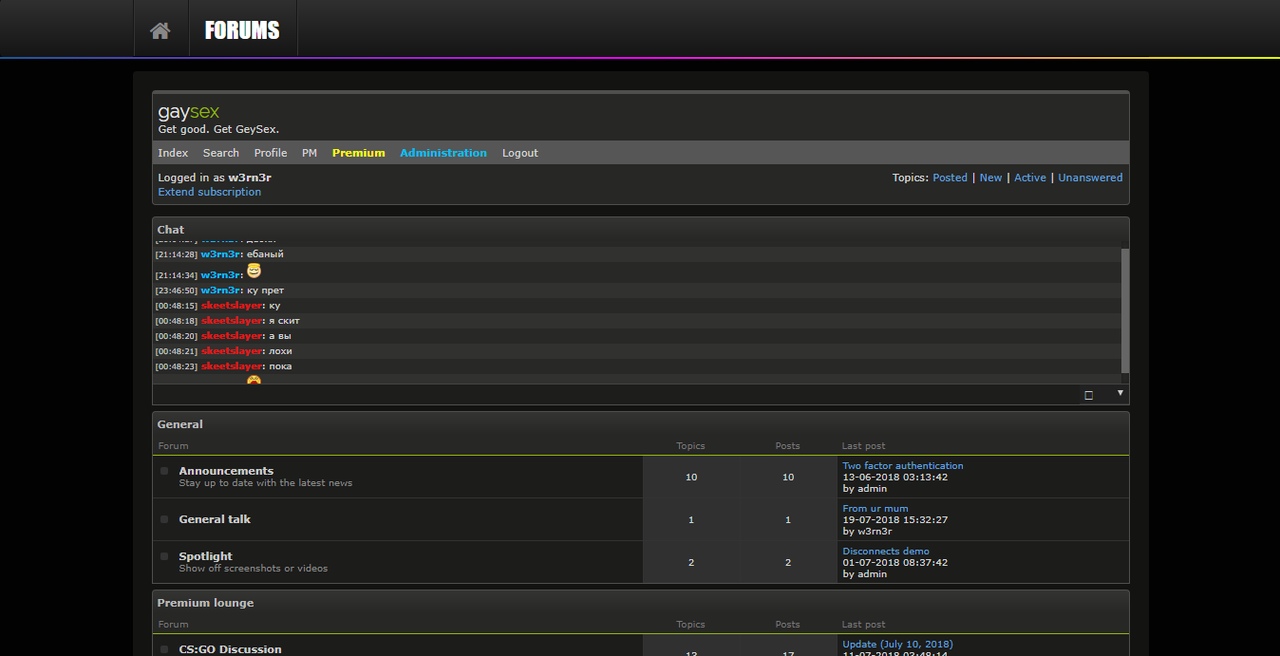1280x656 pixels.
Task: Click "by admin" in the Announcements row
Action: point(865,489)
